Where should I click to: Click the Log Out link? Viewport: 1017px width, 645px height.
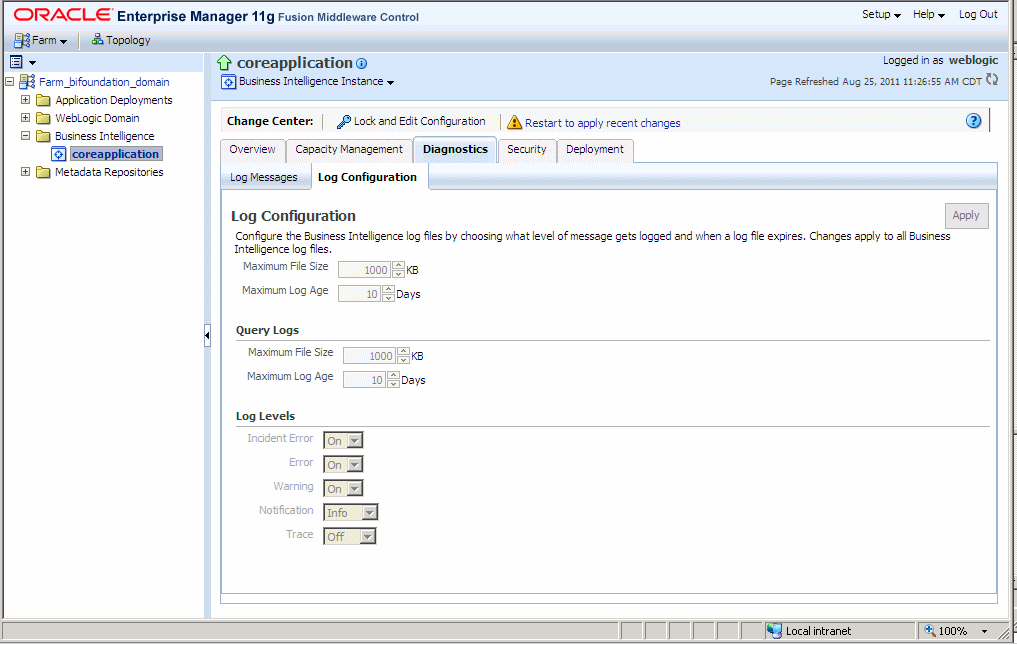[x=977, y=14]
